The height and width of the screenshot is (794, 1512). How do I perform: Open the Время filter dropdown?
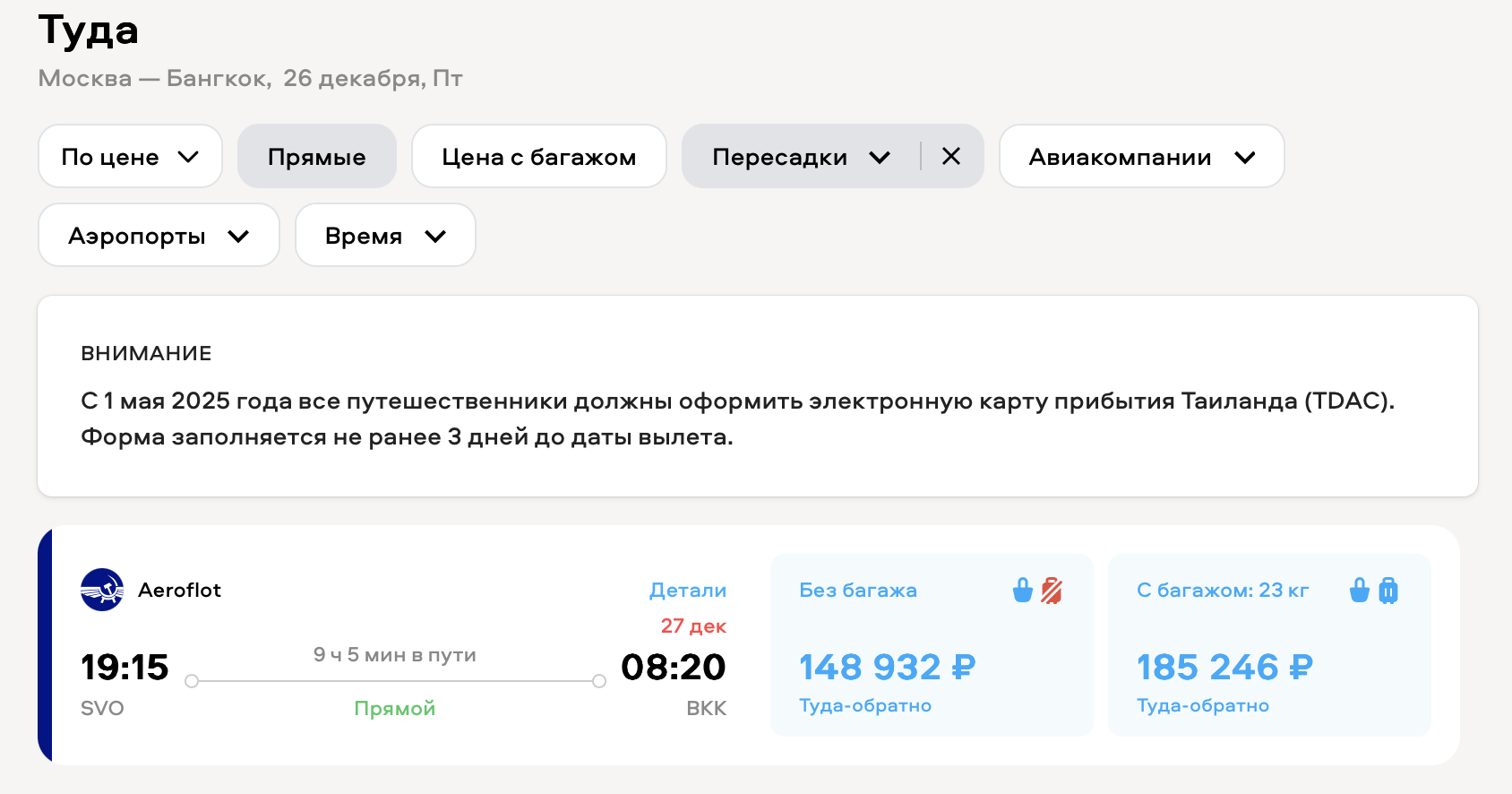(385, 236)
